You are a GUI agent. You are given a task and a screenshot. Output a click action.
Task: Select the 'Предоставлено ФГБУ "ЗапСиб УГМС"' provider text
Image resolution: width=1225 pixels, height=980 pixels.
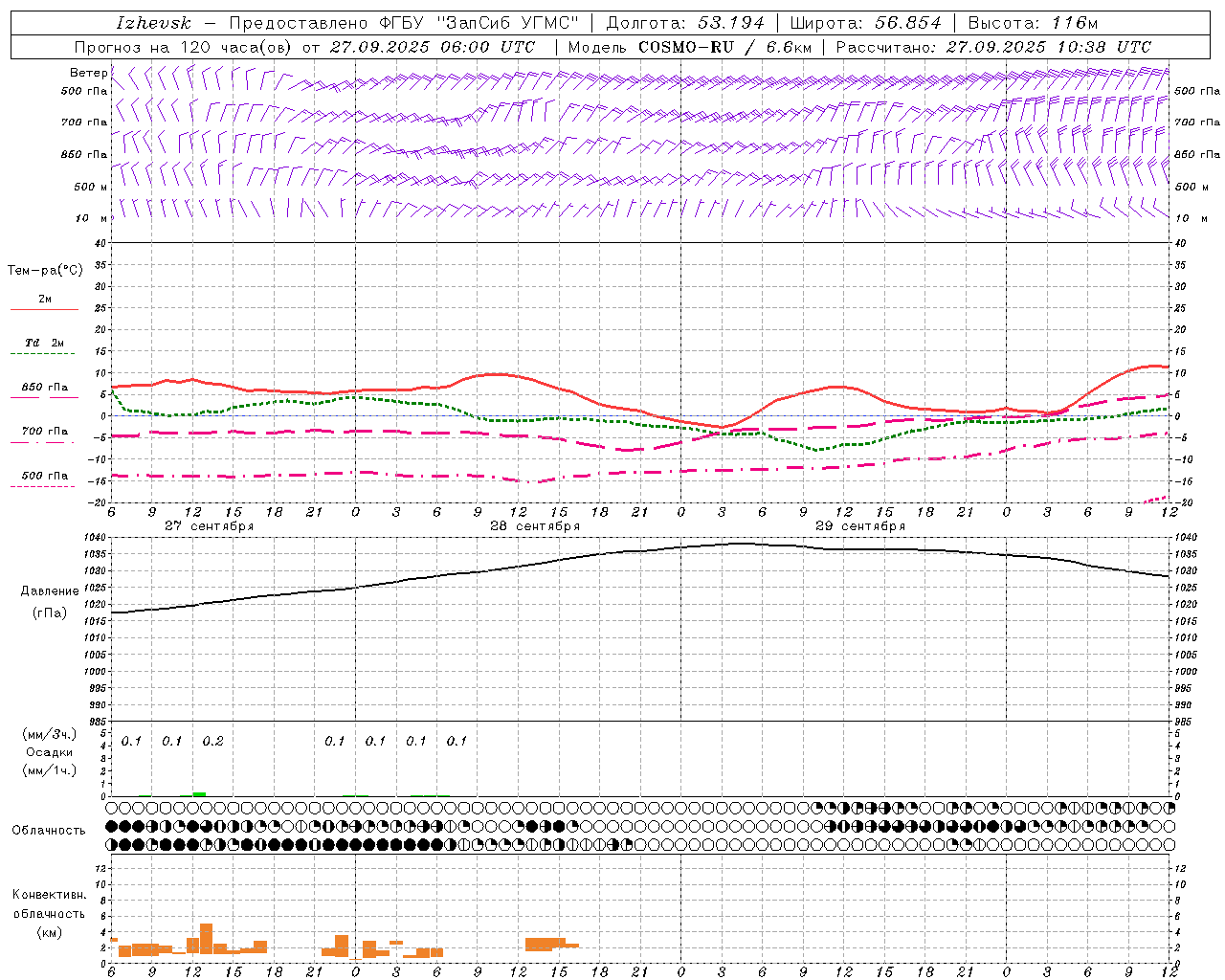click(405, 23)
